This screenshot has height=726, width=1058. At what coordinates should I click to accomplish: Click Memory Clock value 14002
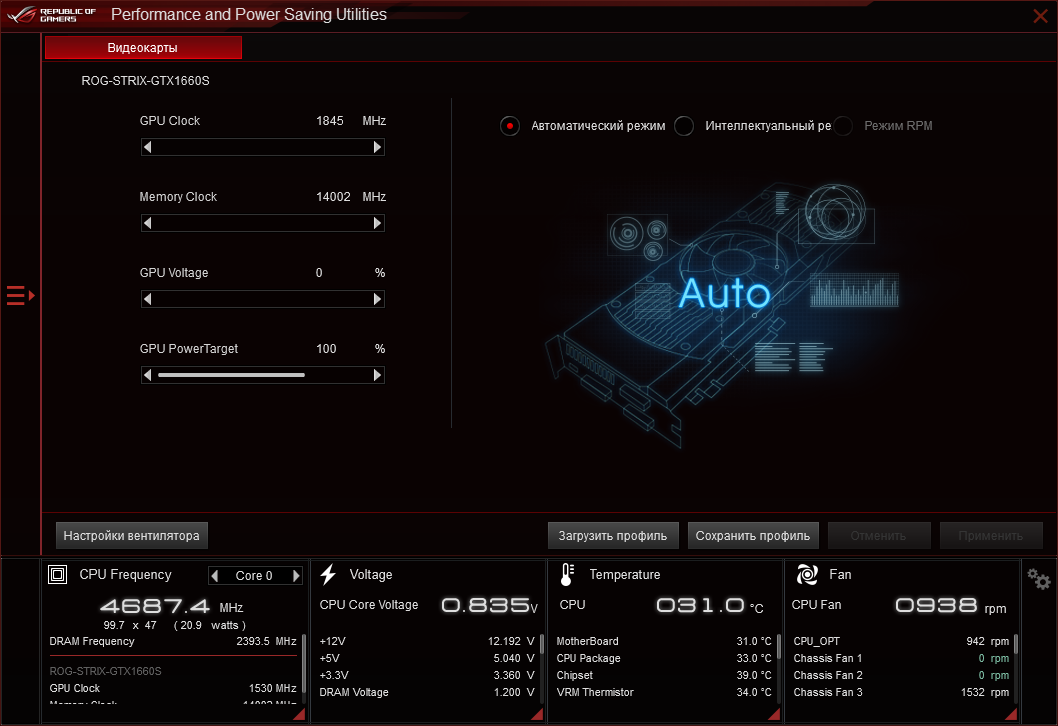pyautogui.click(x=333, y=197)
